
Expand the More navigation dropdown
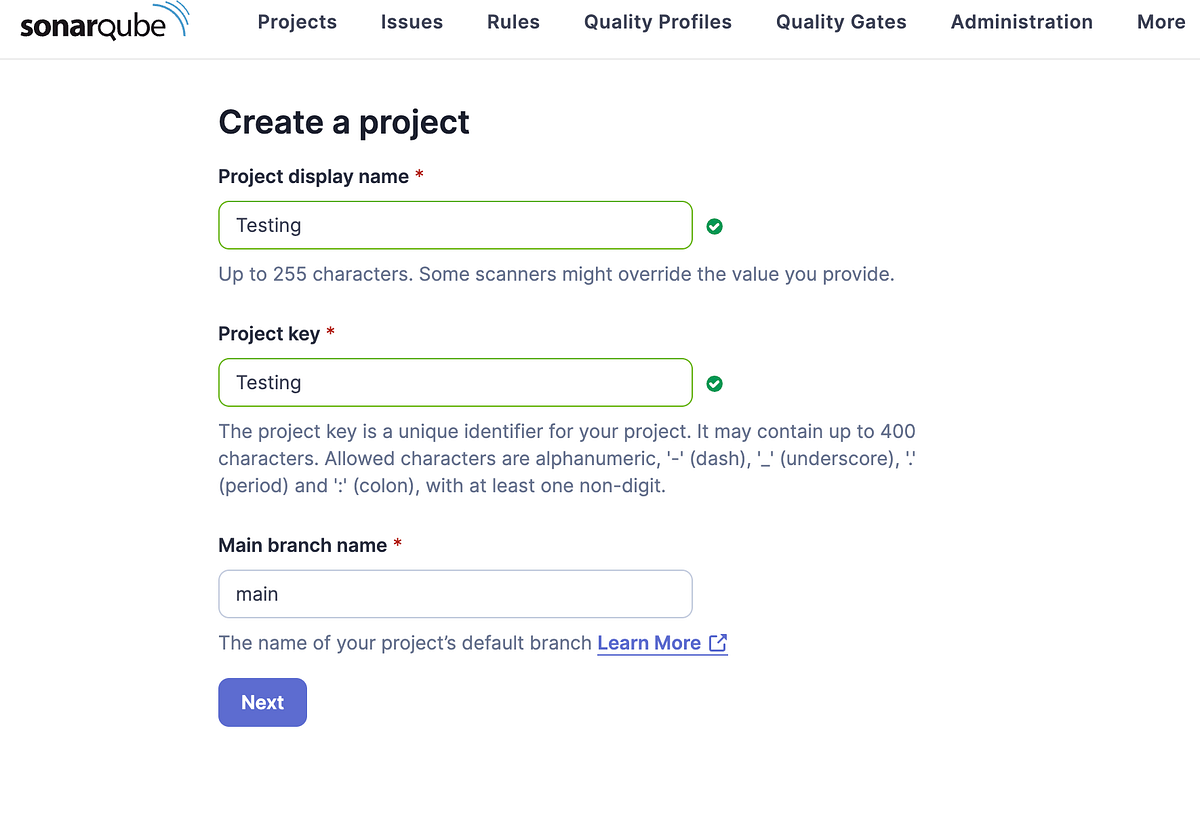click(1160, 22)
